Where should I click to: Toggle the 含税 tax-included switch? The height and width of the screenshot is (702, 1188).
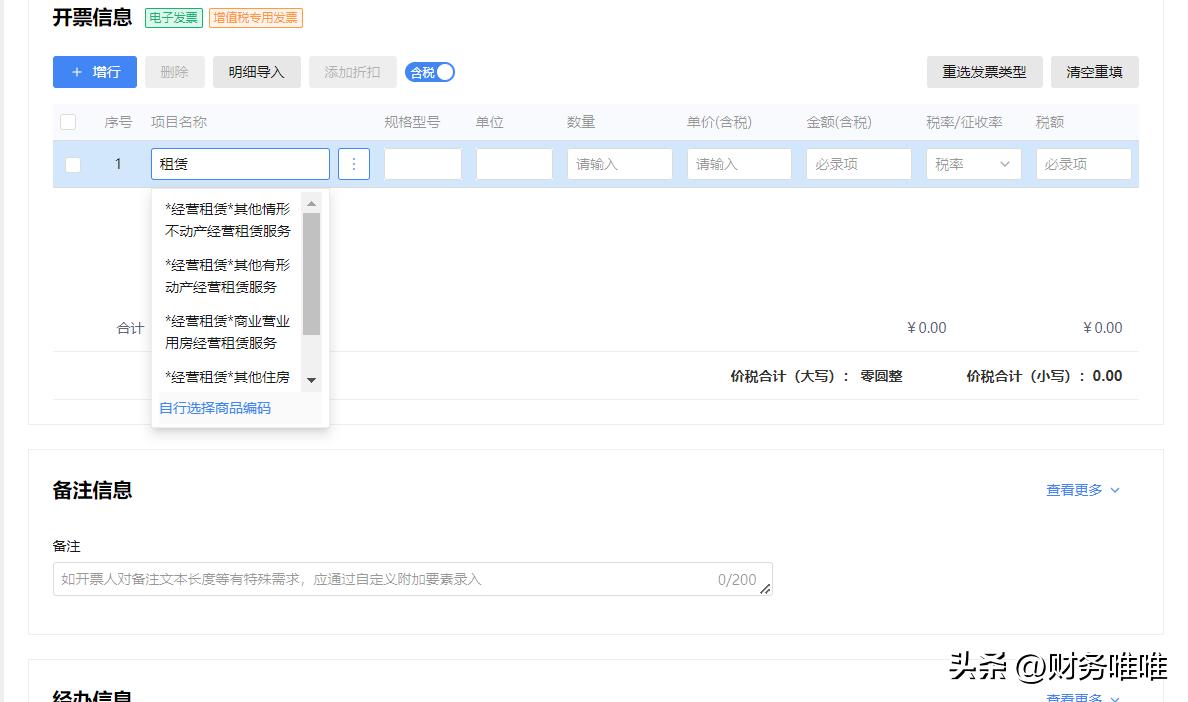(x=429, y=72)
